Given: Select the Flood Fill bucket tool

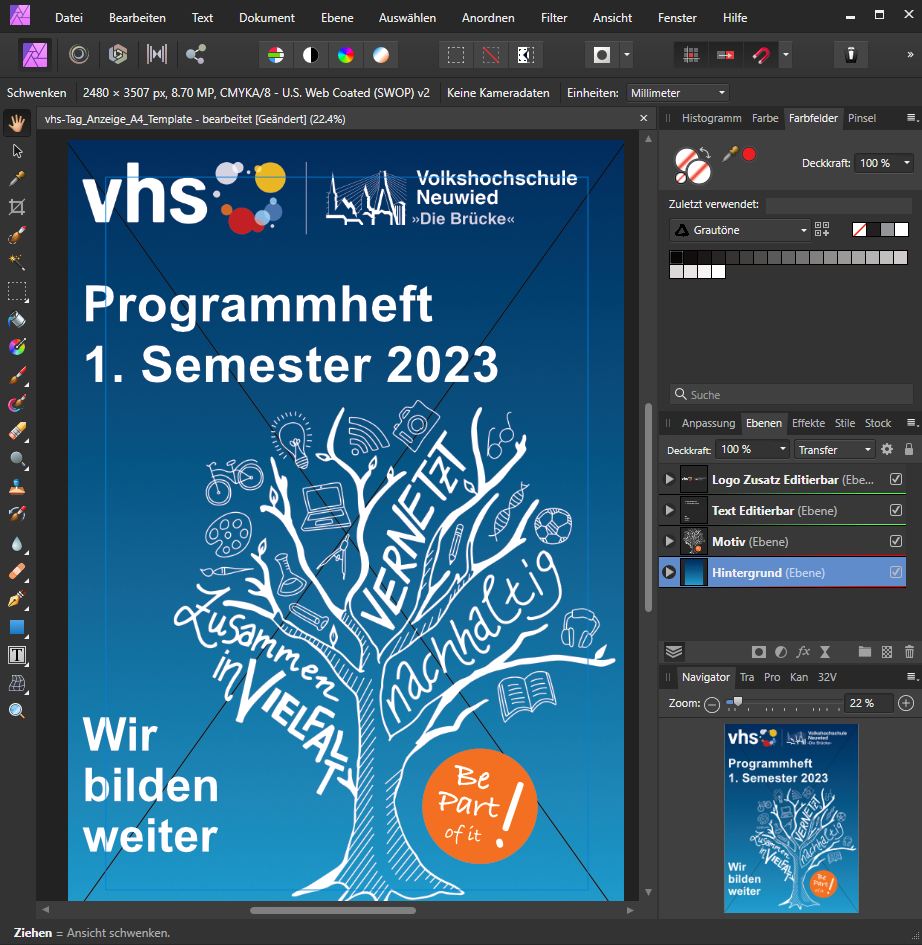Looking at the screenshot, I should [x=17, y=319].
